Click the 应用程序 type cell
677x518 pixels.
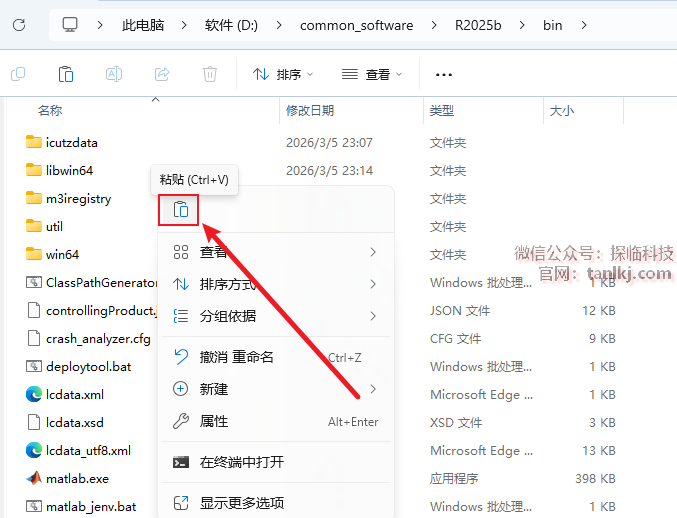coord(454,478)
